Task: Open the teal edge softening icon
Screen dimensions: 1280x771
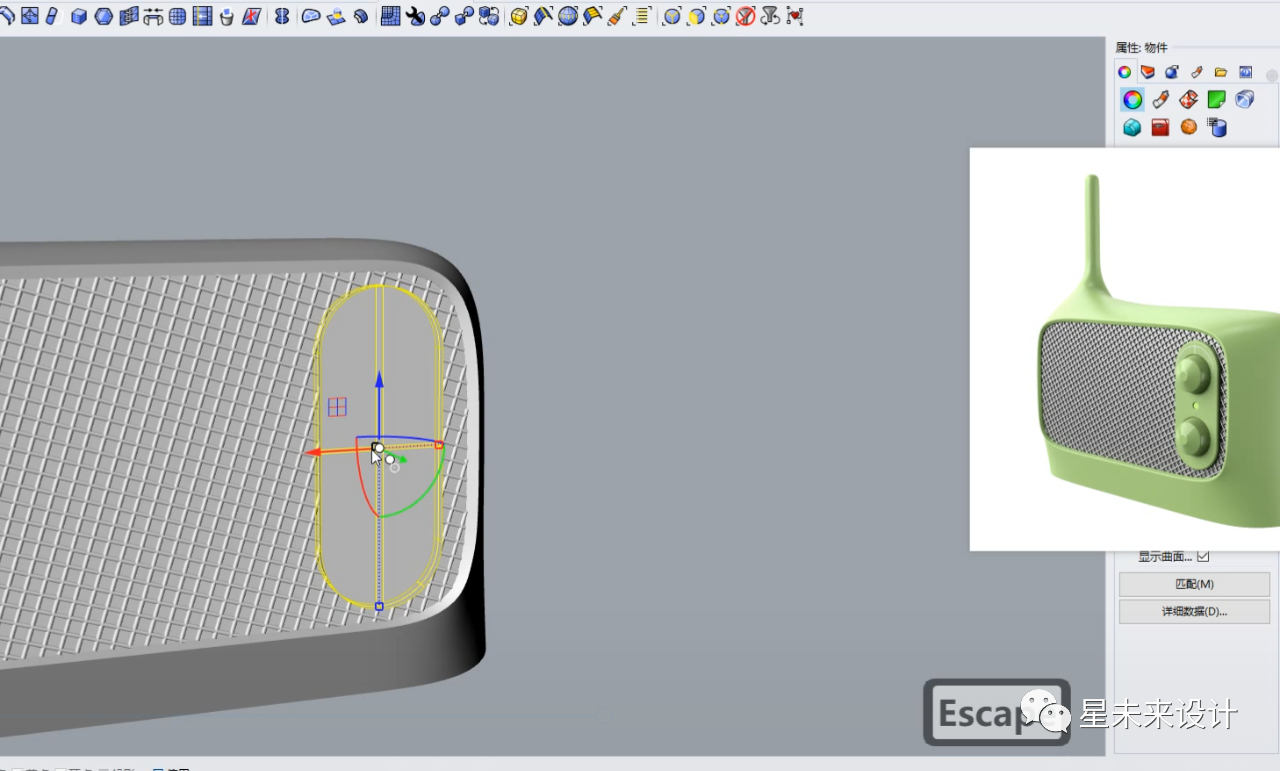Action: coord(1132,127)
